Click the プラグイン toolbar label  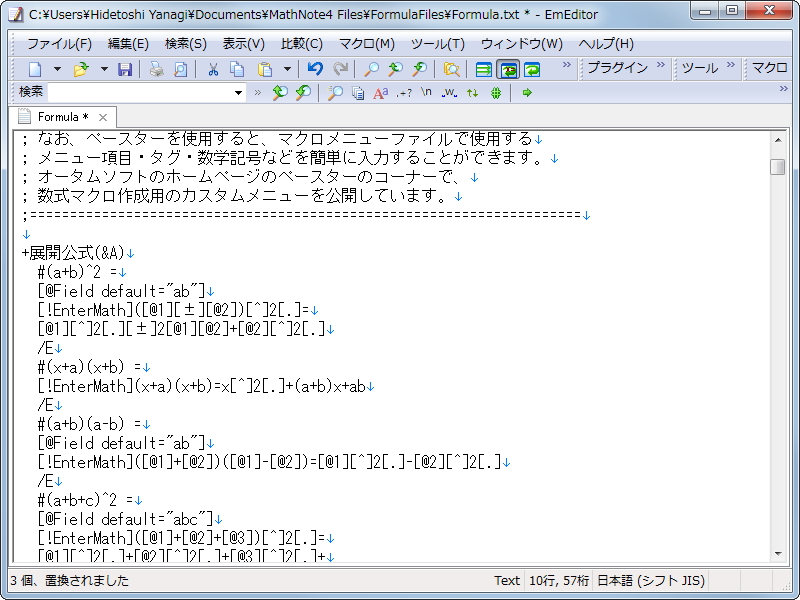(617, 67)
